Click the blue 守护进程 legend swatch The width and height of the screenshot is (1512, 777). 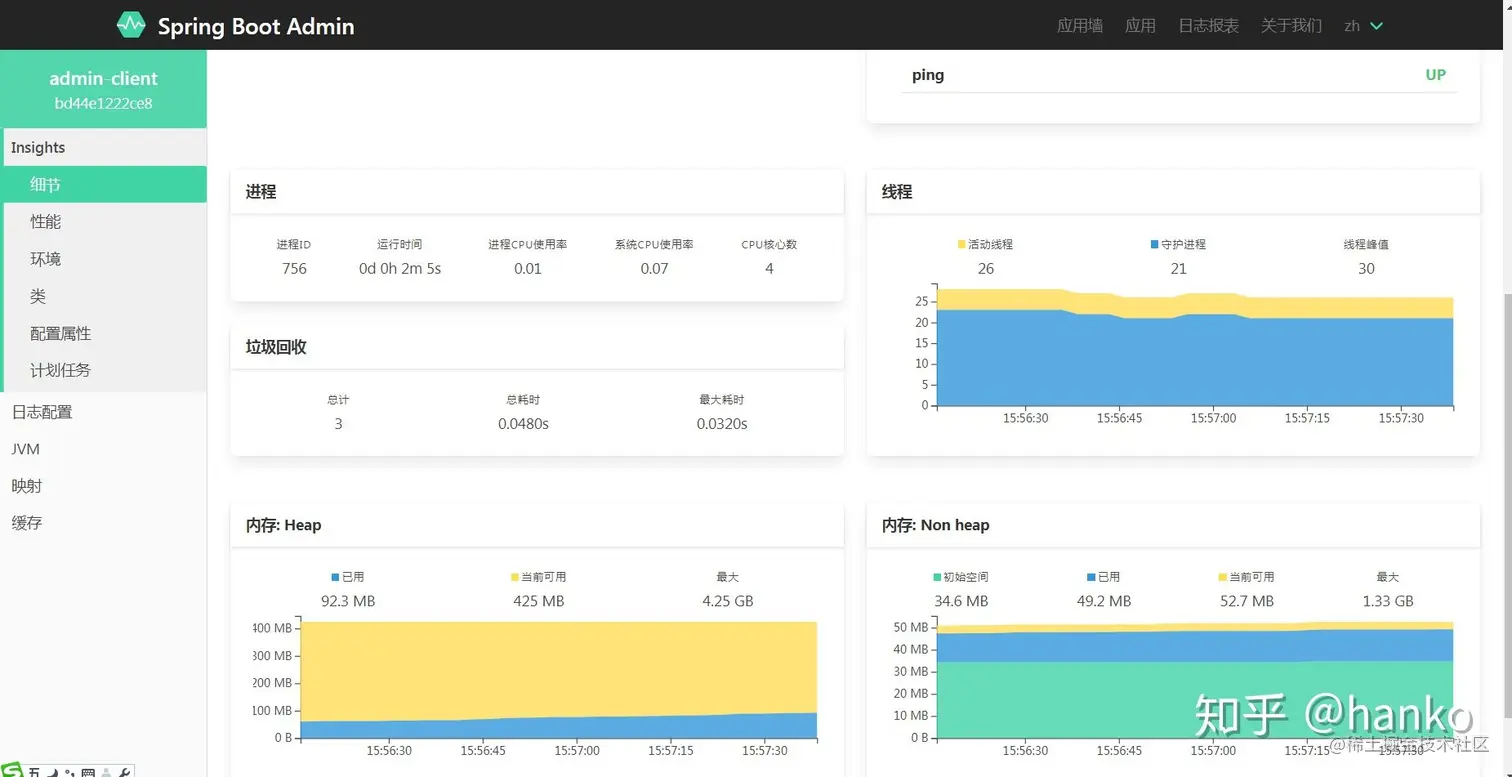point(1155,244)
